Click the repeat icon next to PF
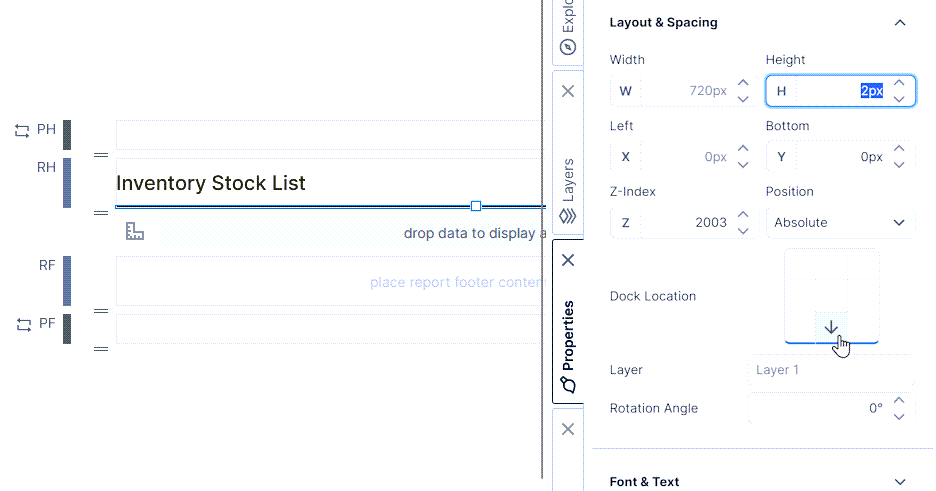Viewport: 936px width, 491px height. [x=22, y=325]
